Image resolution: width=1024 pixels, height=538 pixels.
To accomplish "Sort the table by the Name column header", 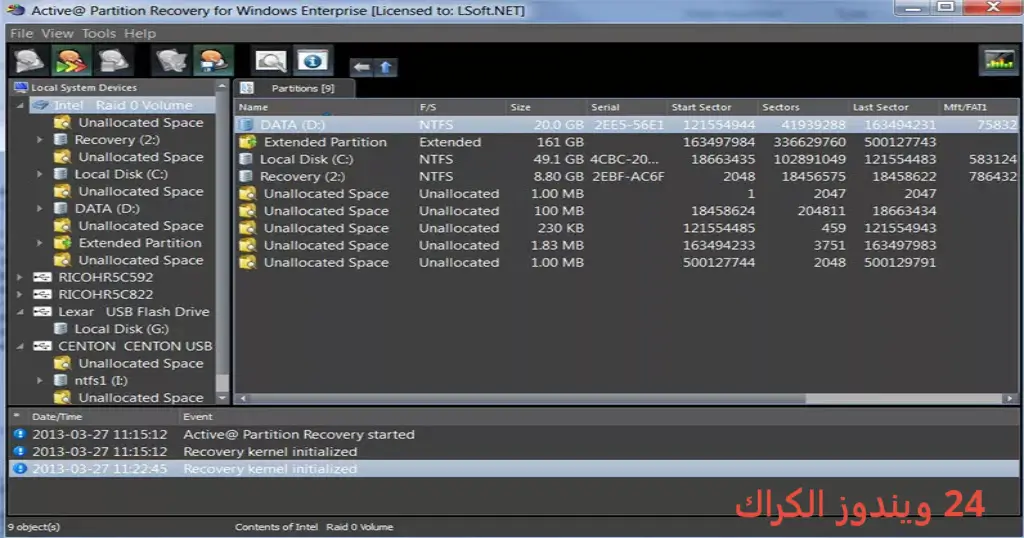I will coord(325,107).
